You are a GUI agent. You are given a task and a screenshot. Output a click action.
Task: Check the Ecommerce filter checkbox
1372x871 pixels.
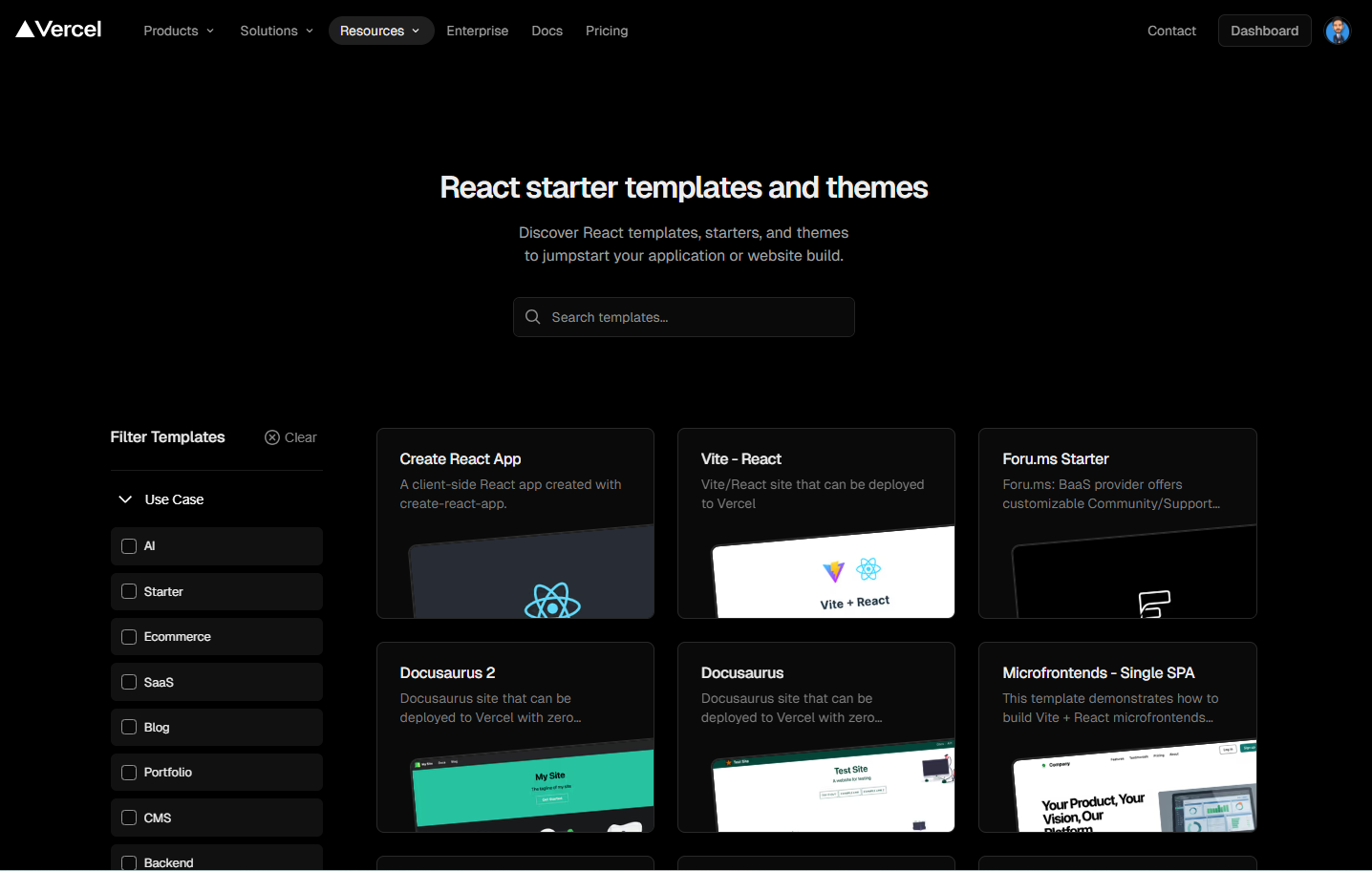(x=129, y=637)
